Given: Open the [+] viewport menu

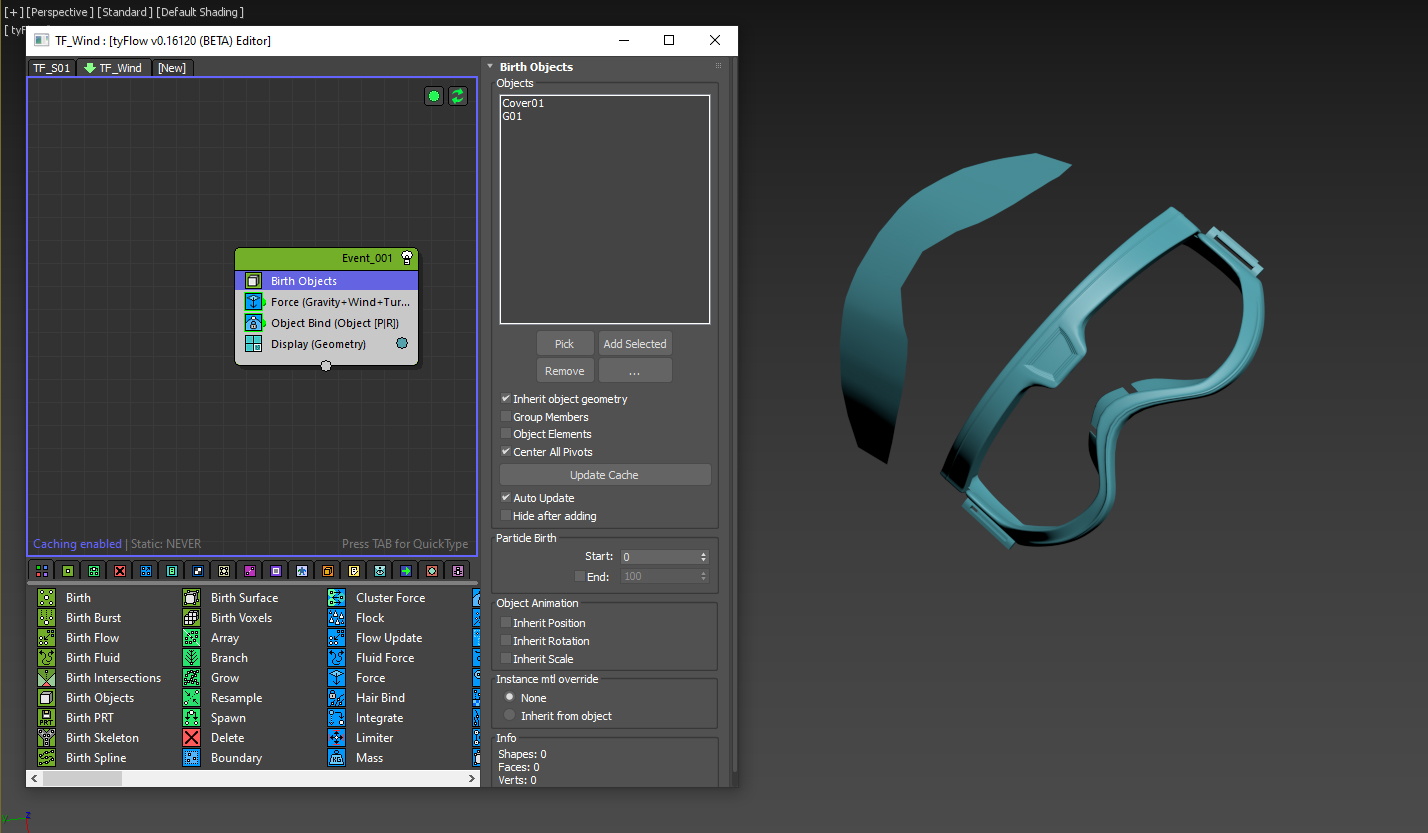Looking at the screenshot, I should tap(14, 12).
